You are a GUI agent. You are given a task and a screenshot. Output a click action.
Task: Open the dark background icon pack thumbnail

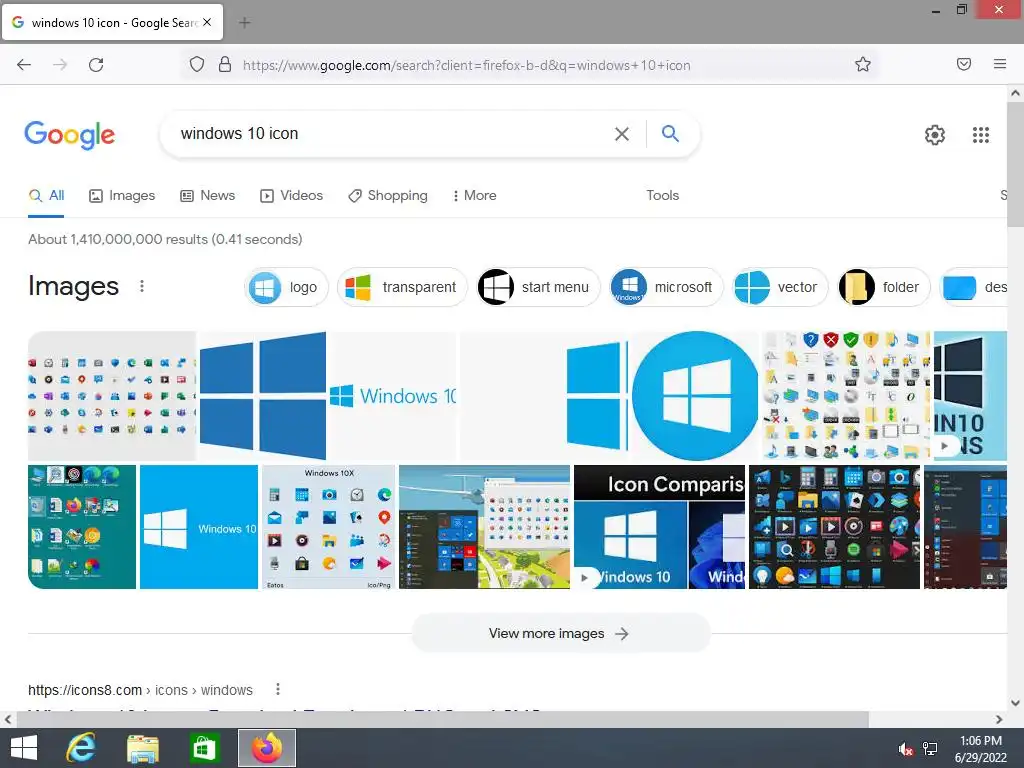tap(834, 526)
